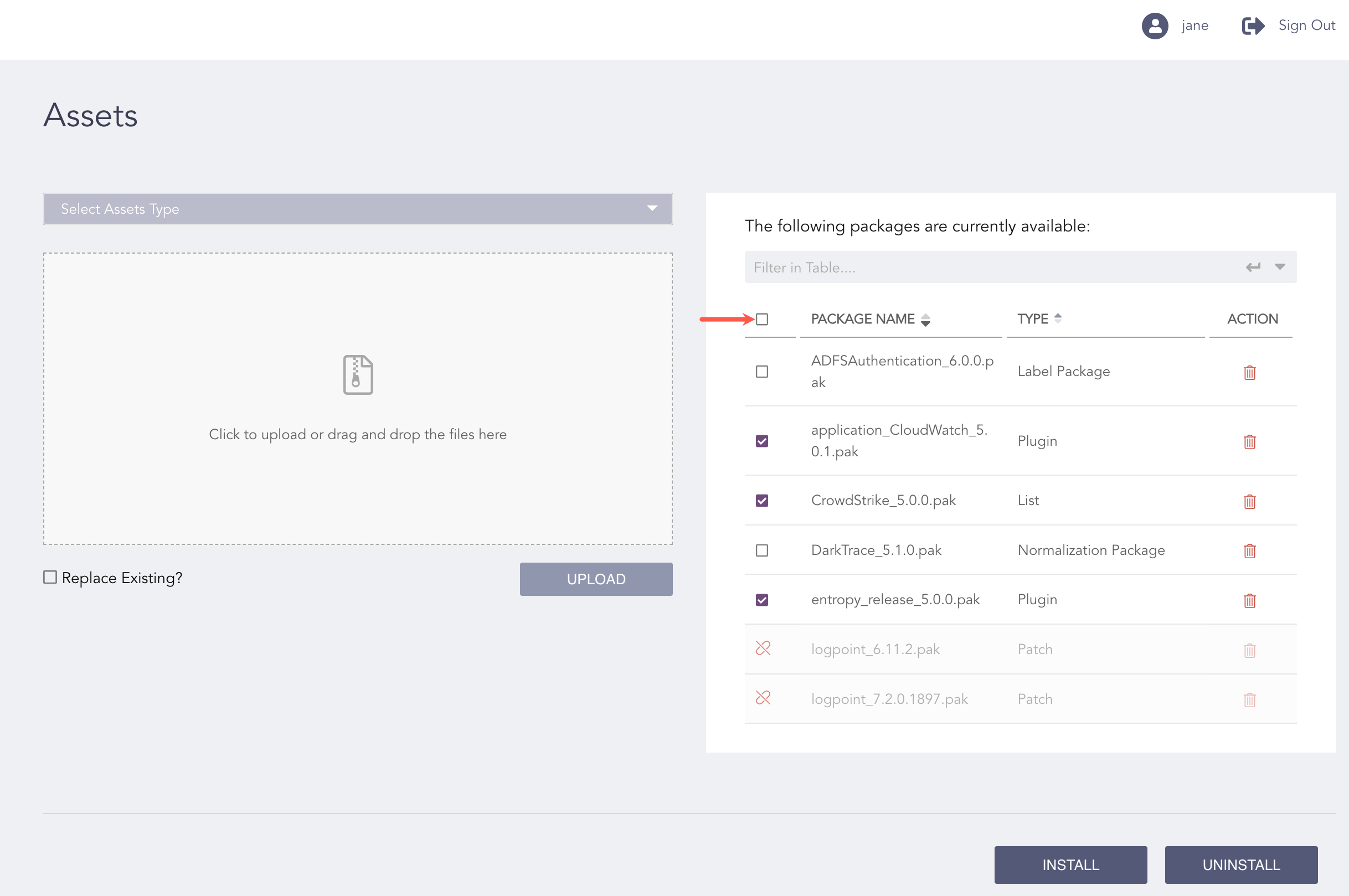Click the INSTALL button

pyautogui.click(x=1070, y=864)
